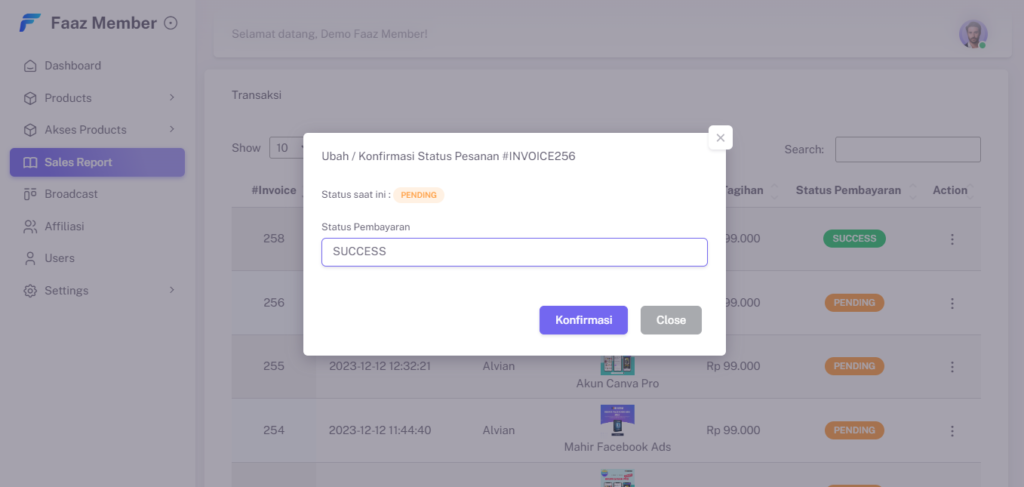Click the Search input field
1024x487 pixels.
coord(907,149)
